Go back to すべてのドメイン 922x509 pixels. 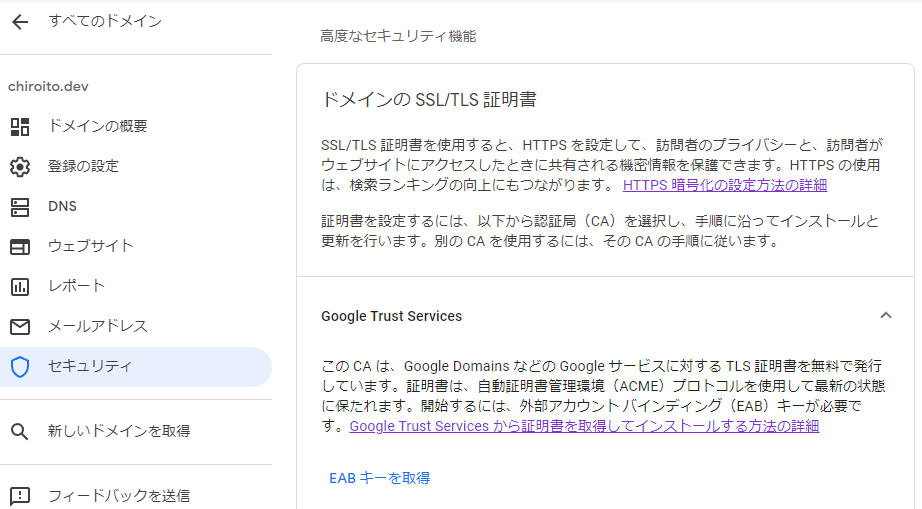tap(105, 22)
